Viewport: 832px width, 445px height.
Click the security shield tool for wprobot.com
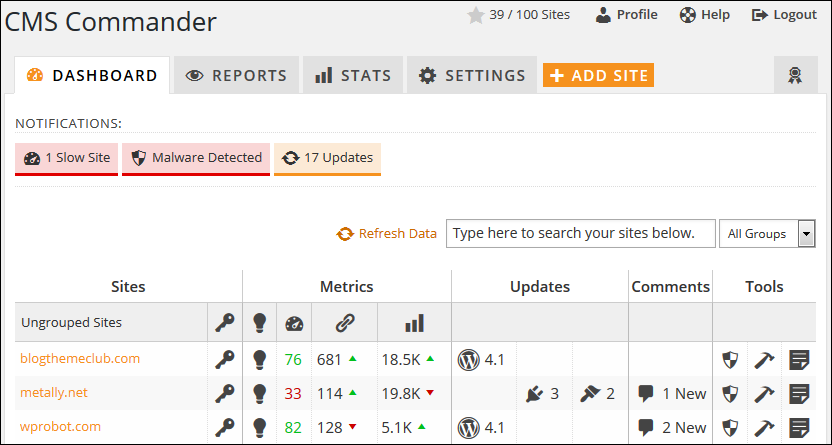tap(731, 428)
